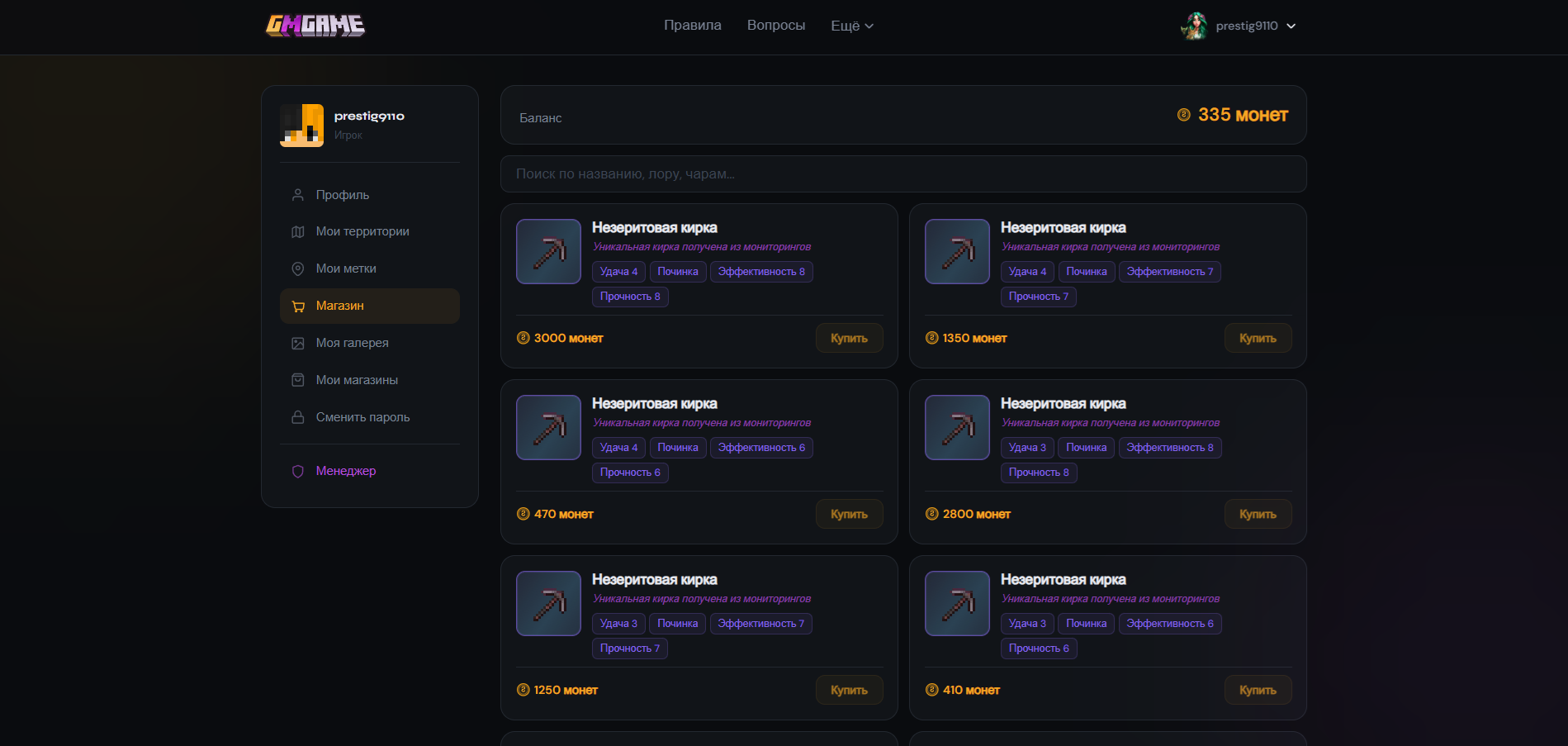The height and width of the screenshot is (746, 1568).
Task: Click the location pin icon for Мои метки
Action: [297, 268]
